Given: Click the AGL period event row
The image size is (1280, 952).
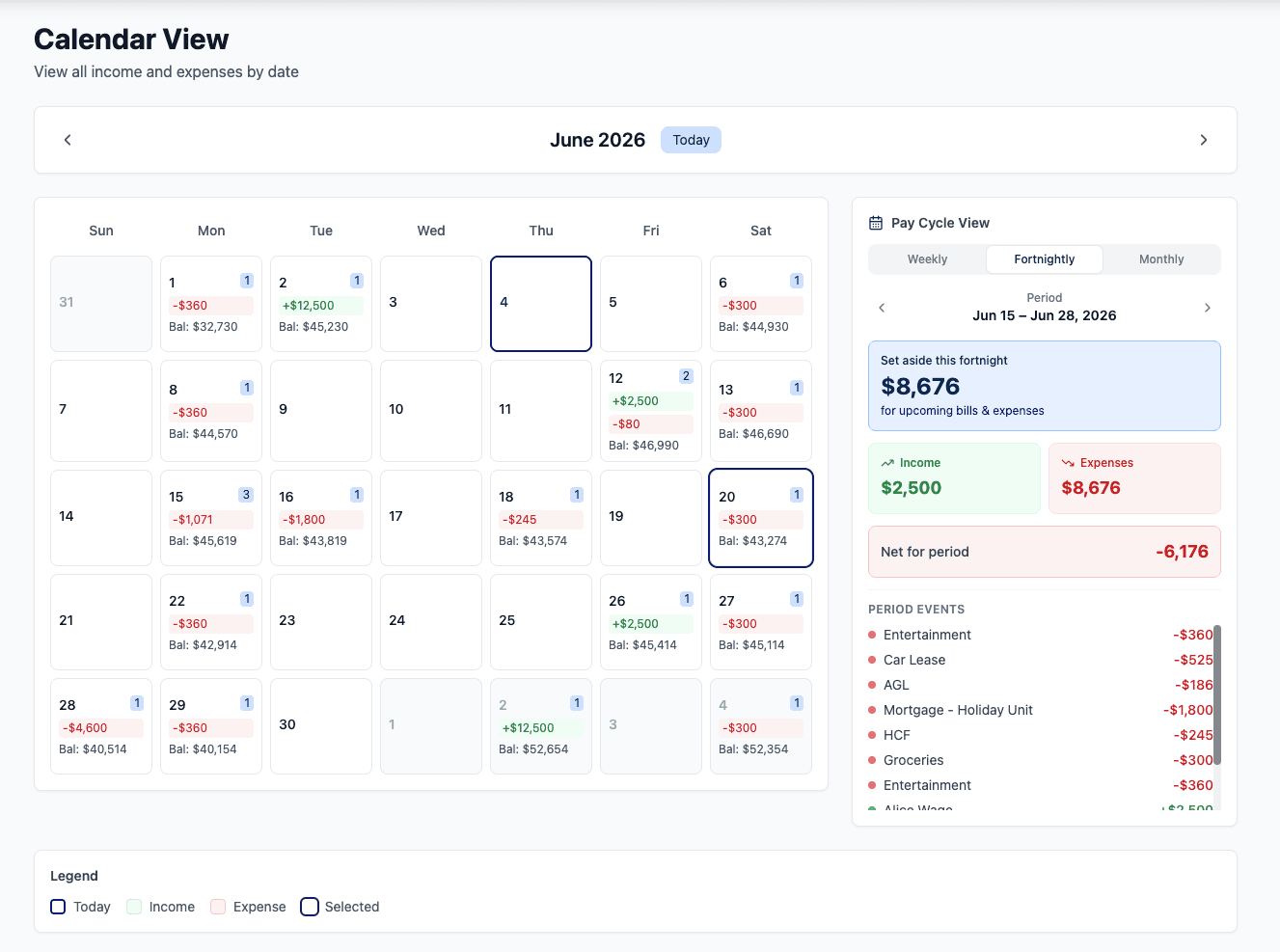Looking at the screenshot, I should (1041, 685).
